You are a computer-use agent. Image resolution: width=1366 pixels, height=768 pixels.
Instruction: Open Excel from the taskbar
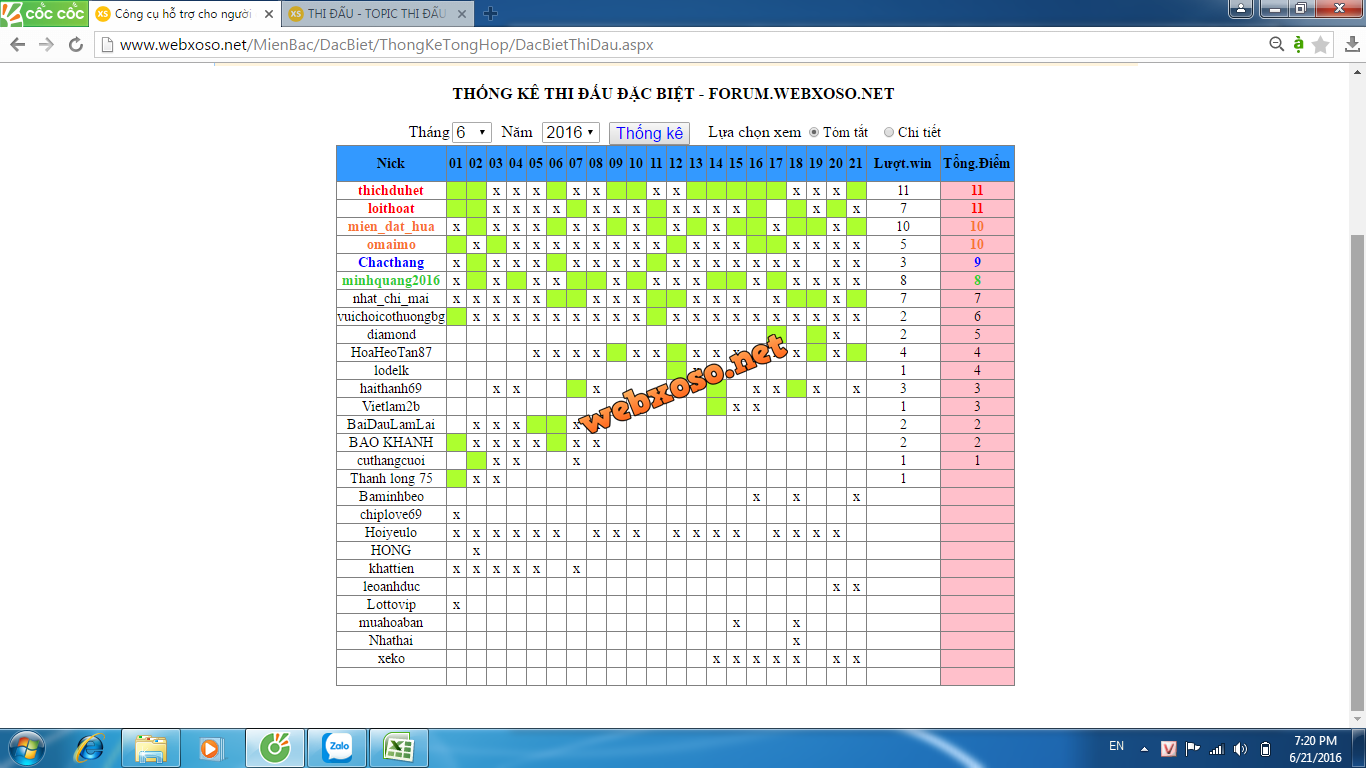tap(399, 748)
